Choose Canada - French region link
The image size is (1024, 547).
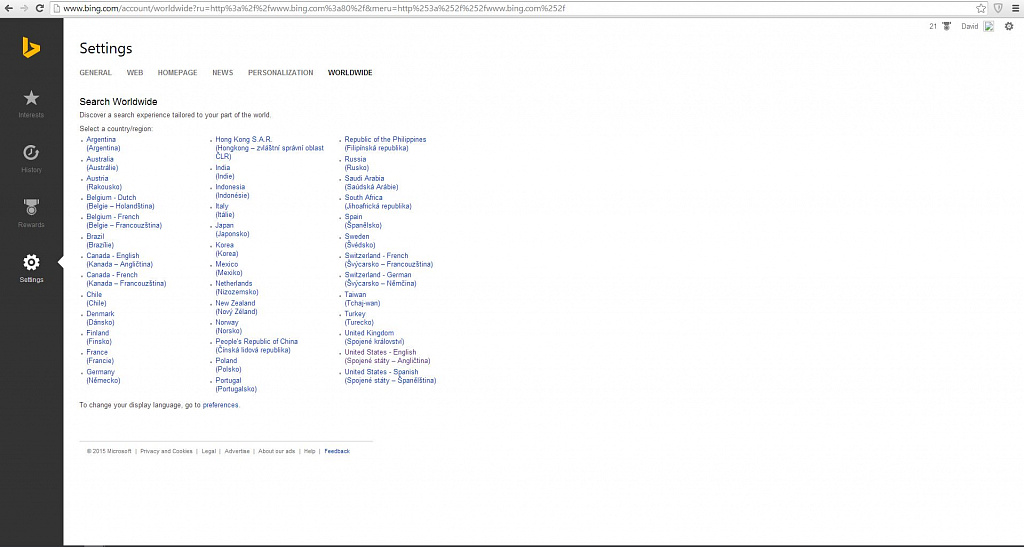coord(126,279)
